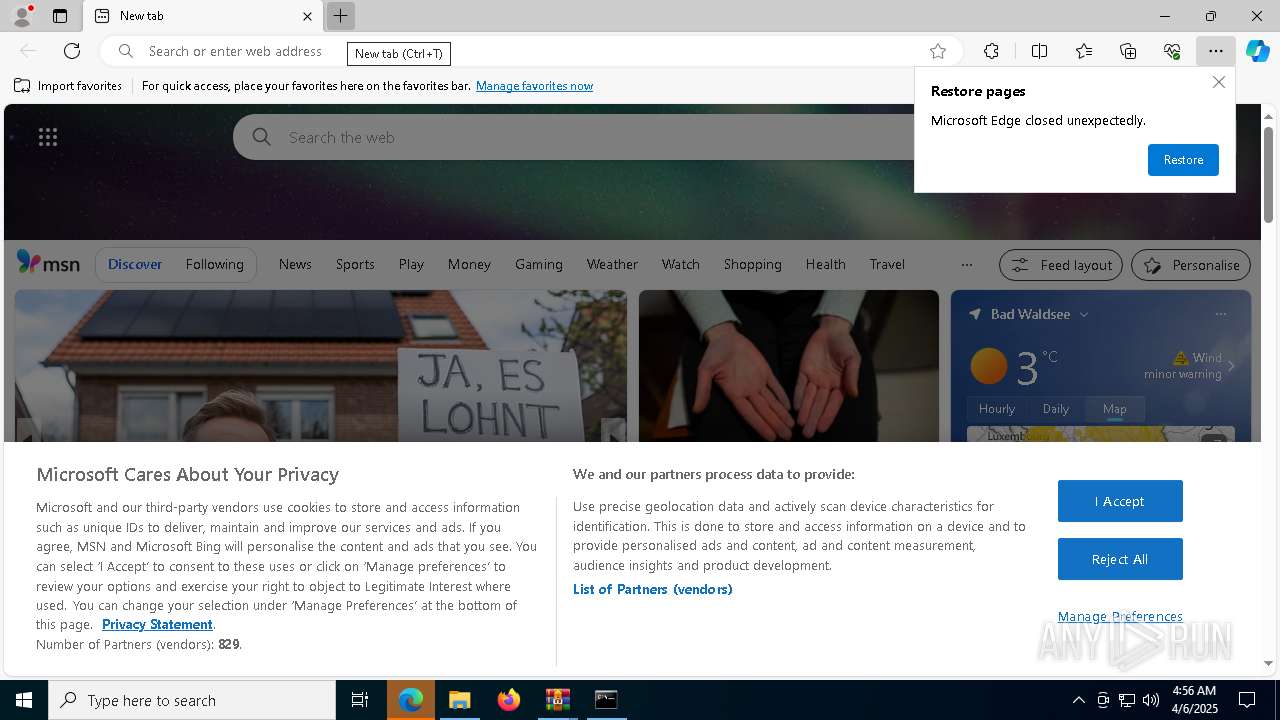The width and height of the screenshot is (1280, 720).
Task: Open the apps grid launcher
Action: (48, 137)
